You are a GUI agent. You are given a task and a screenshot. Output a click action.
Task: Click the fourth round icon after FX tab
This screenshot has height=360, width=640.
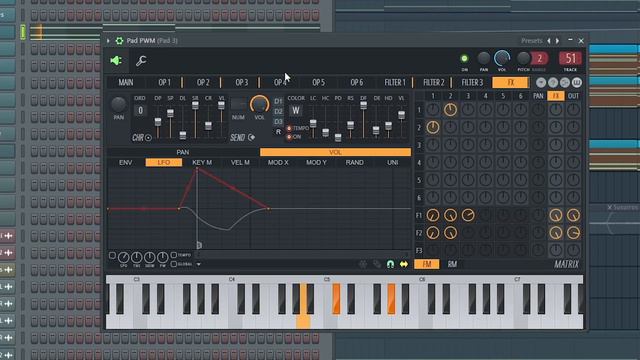coord(576,82)
